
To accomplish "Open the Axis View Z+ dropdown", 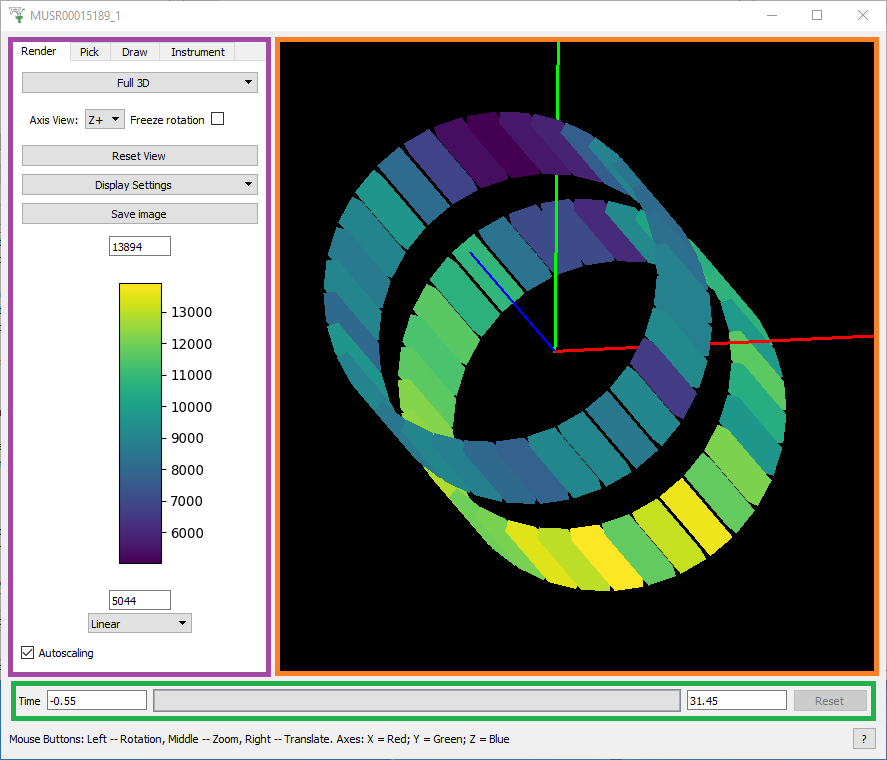I will tap(104, 120).
